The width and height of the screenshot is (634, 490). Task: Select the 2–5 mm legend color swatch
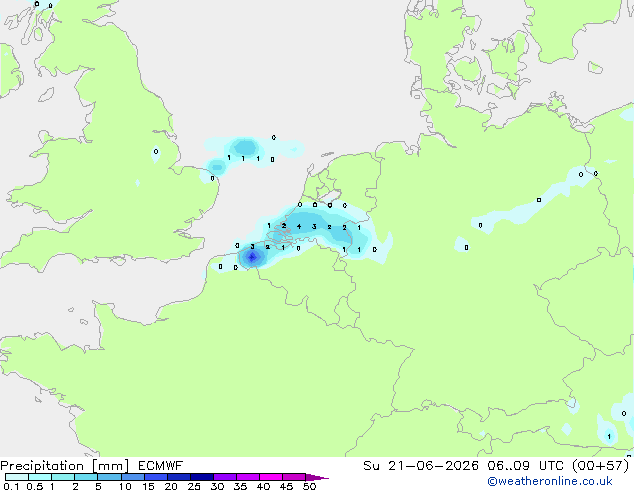(x=86, y=477)
